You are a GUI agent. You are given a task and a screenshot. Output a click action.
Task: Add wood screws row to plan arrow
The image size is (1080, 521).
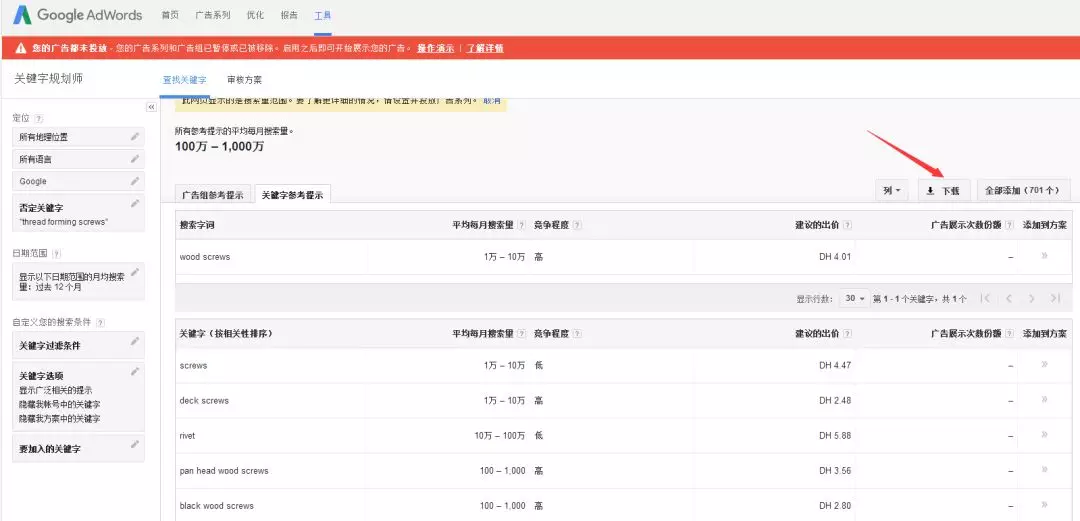tap(1044, 256)
